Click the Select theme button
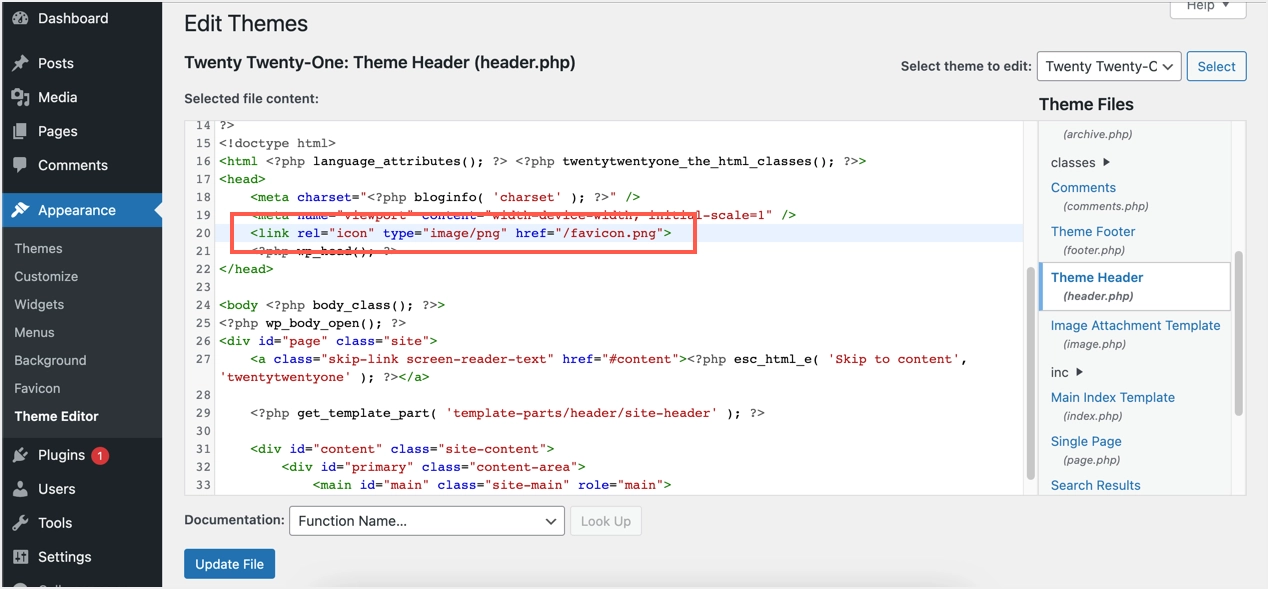The image size is (1268, 589). (x=1216, y=66)
